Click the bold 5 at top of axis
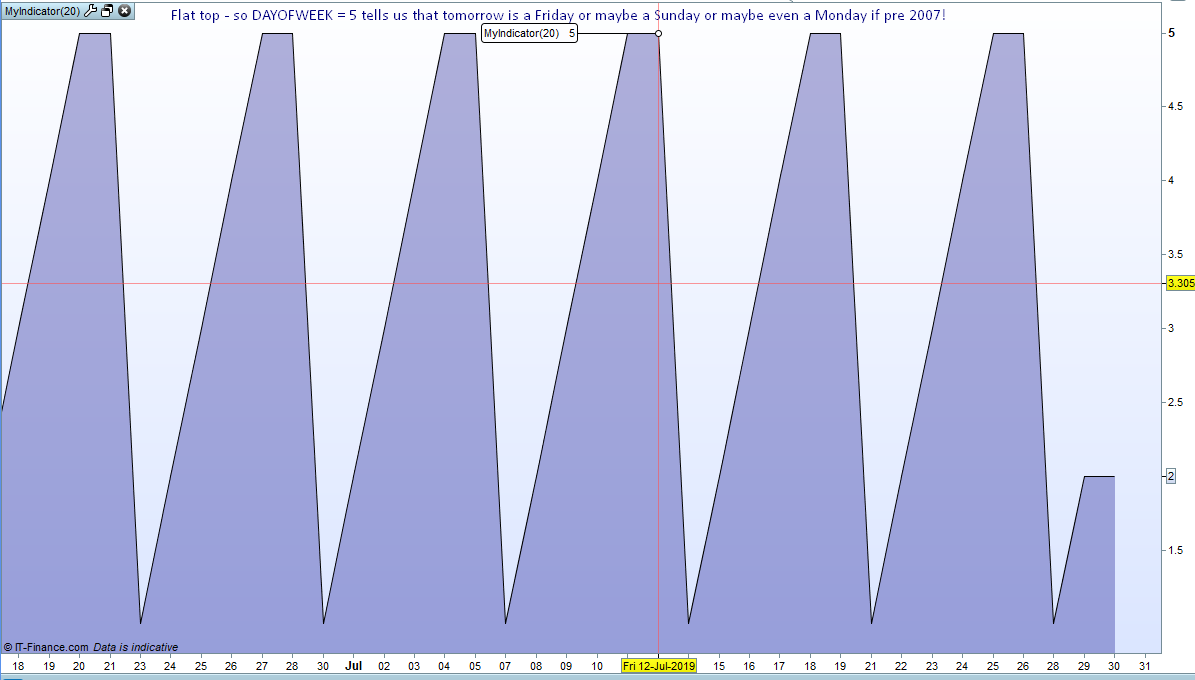 coord(1171,33)
